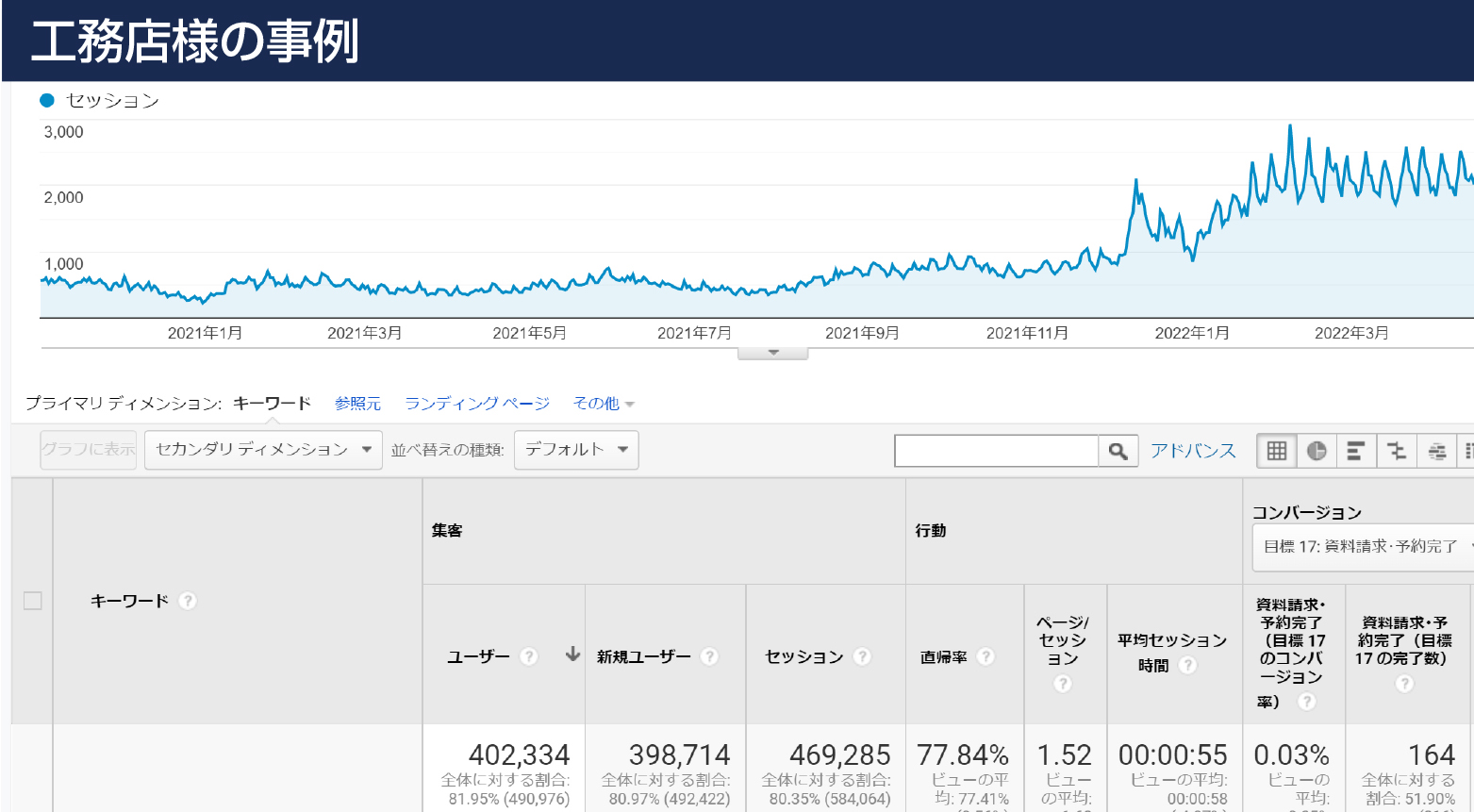The image size is (1474, 812).
Task: Click the 1.52 pages per session value
Action: point(1065,755)
